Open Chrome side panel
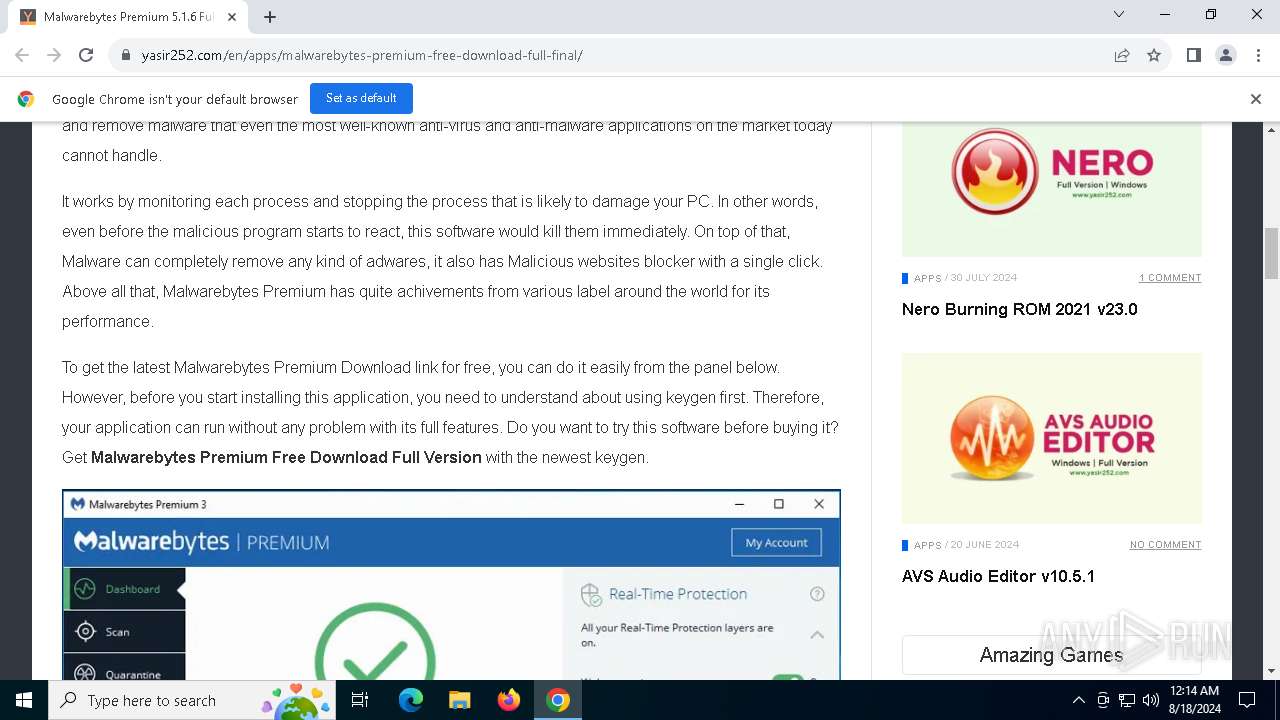 pyautogui.click(x=1193, y=55)
